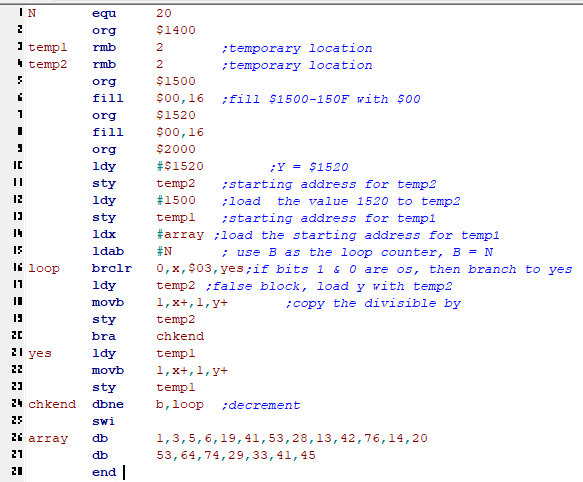Click line number 16 in the gutter

(x=17, y=267)
